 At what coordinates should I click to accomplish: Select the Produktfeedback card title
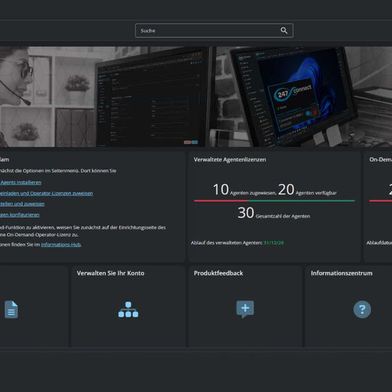point(218,273)
